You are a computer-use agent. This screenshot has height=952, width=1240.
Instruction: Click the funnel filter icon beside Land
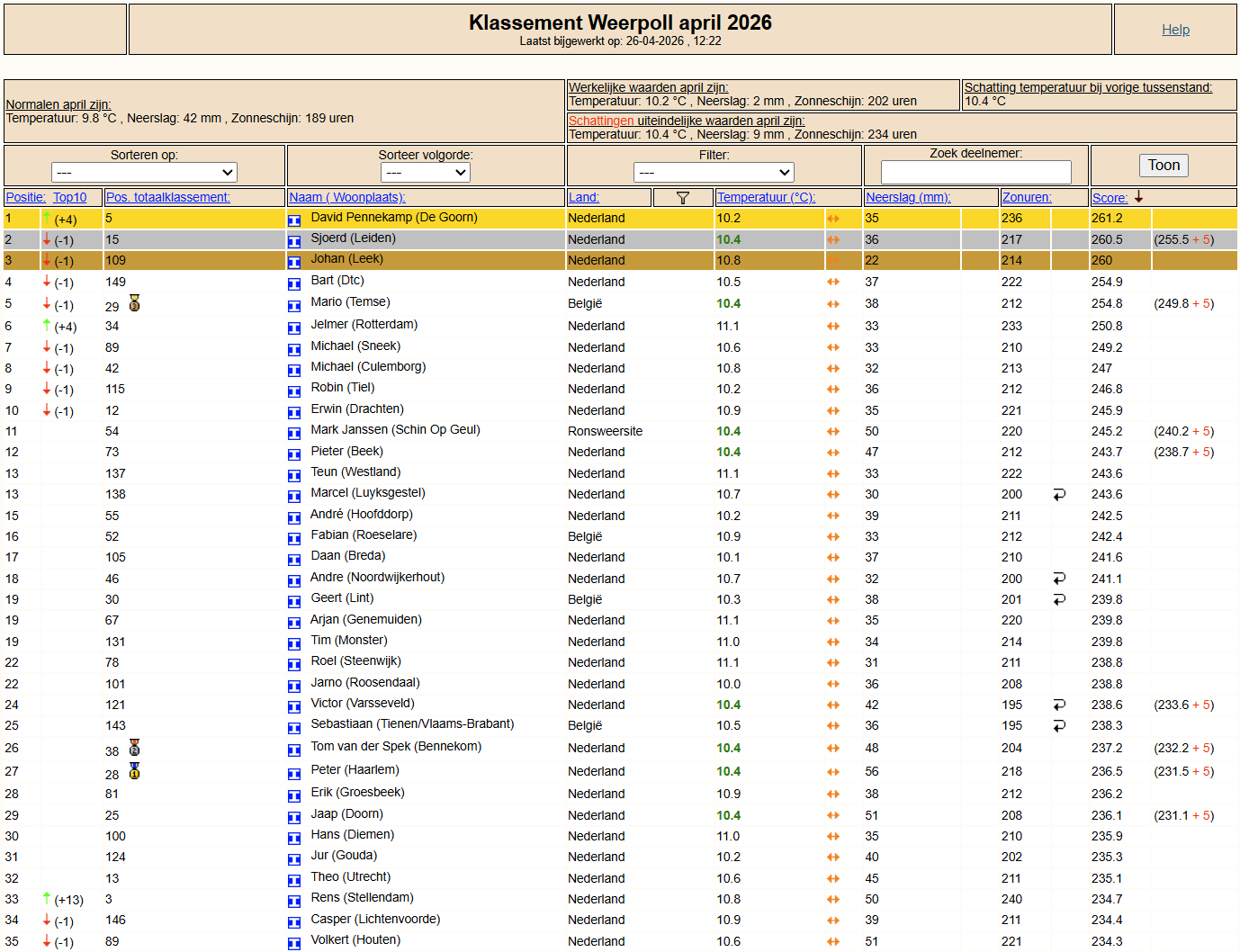tap(682, 198)
